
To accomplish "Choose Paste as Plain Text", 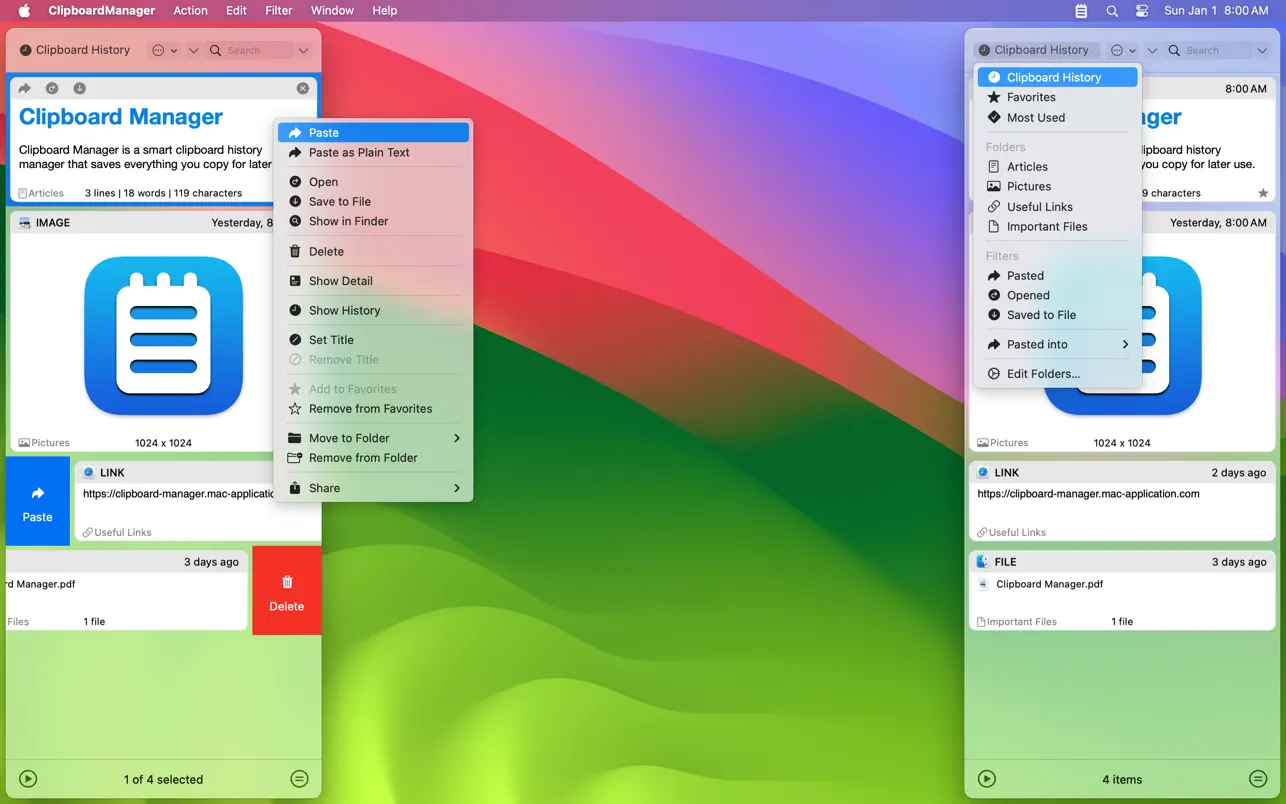I will click(373, 152).
